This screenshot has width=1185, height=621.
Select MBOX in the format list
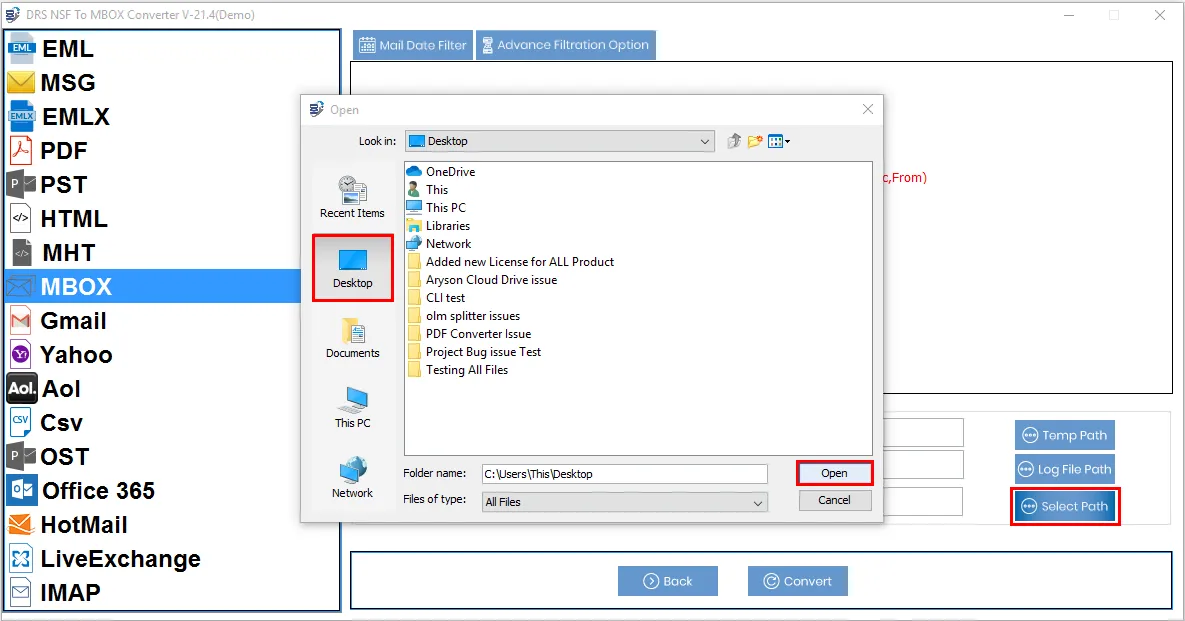pos(154,286)
